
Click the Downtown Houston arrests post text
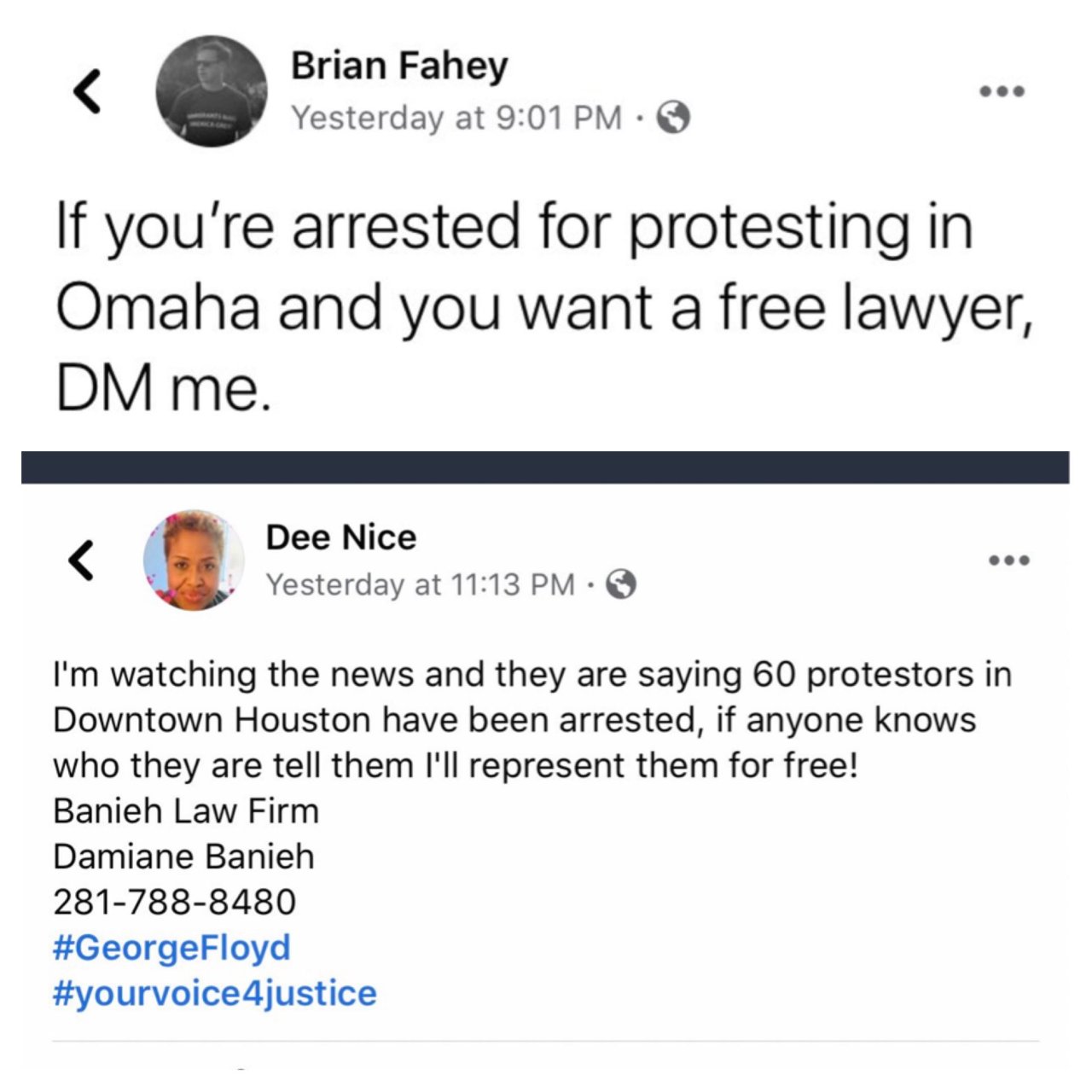[x=532, y=720]
